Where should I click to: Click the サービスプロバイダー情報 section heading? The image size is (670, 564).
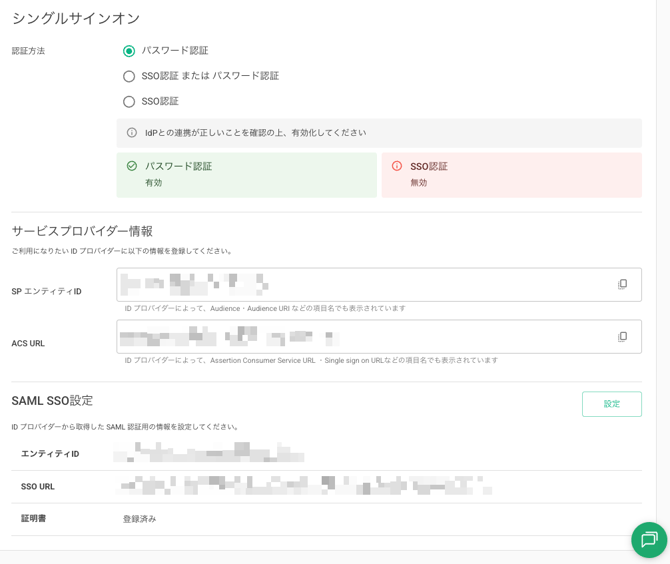click(x=82, y=231)
